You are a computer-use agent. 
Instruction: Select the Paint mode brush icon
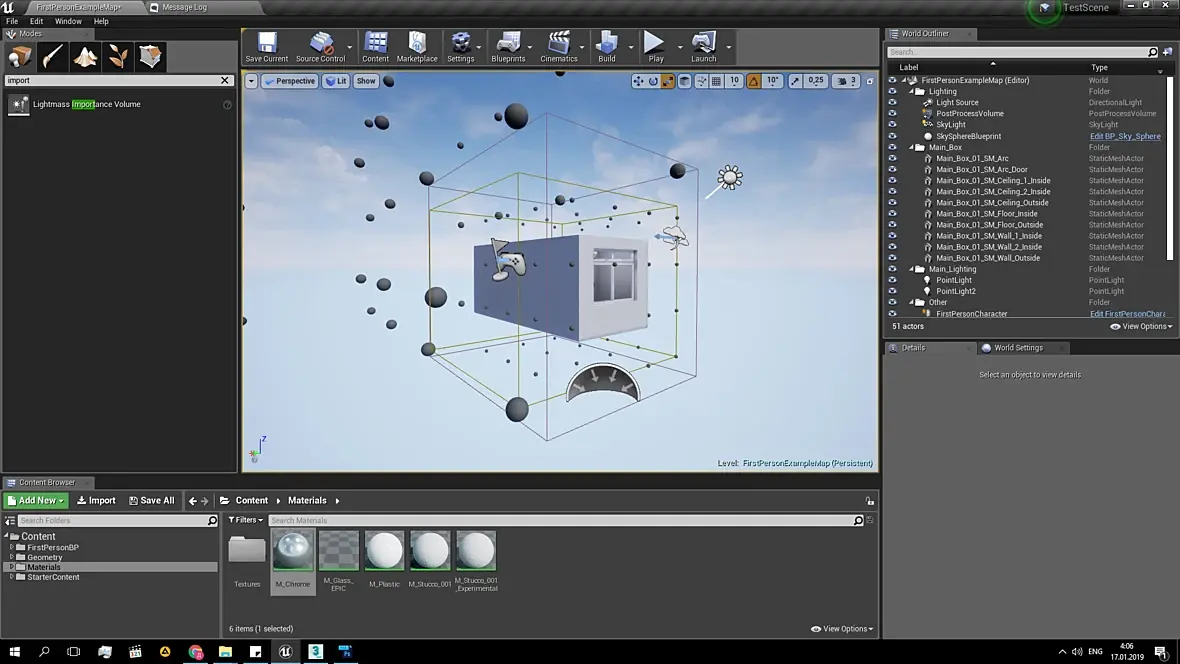click(x=53, y=57)
